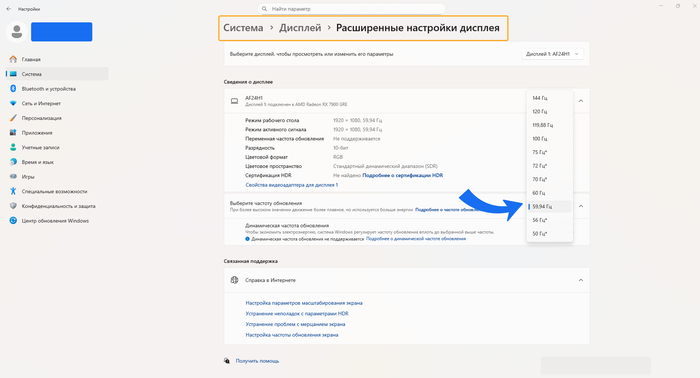Select 120 Гц refresh rate
Image resolution: width=700 pixels, height=378 pixels.
click(x=550, y=112)
